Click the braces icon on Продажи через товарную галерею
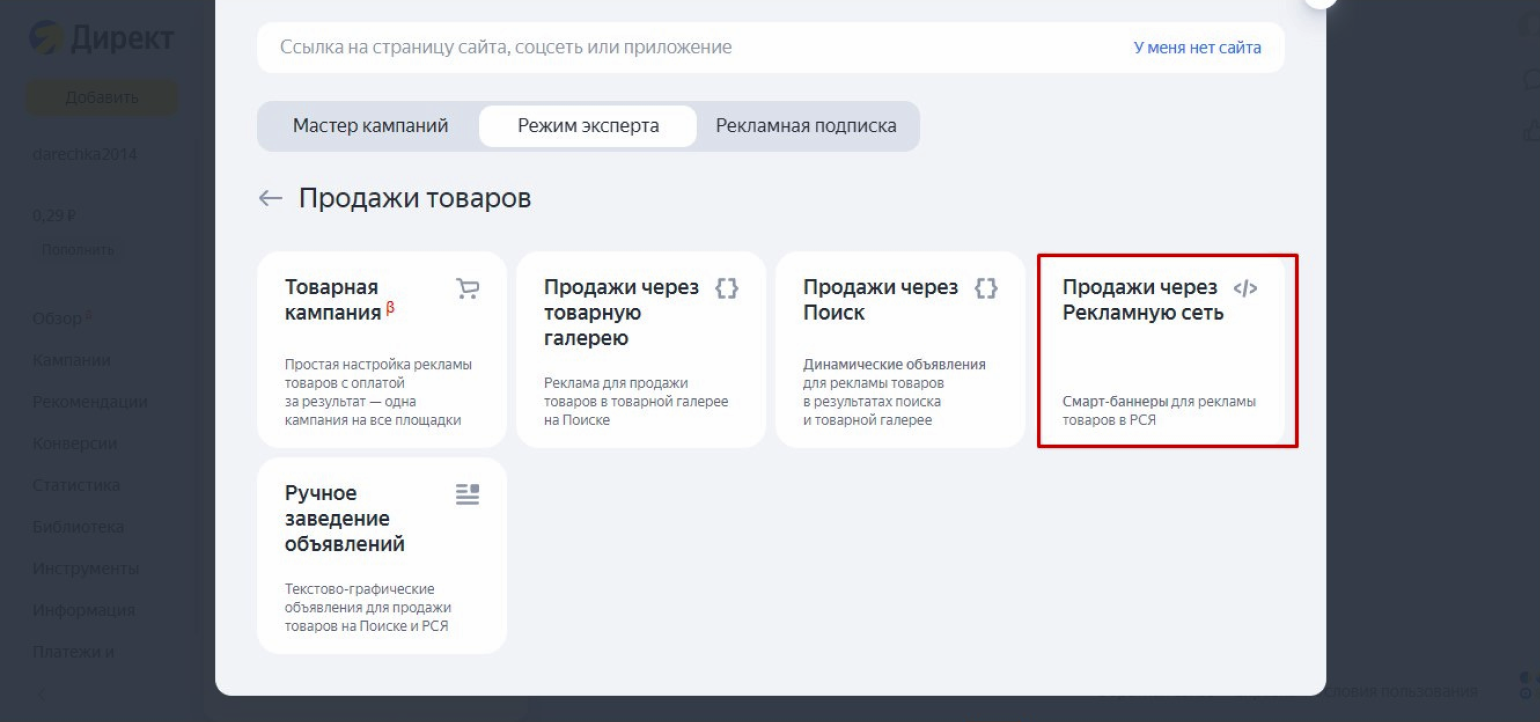This screenshot has height=722, width=1540. (x=727, y=288)
